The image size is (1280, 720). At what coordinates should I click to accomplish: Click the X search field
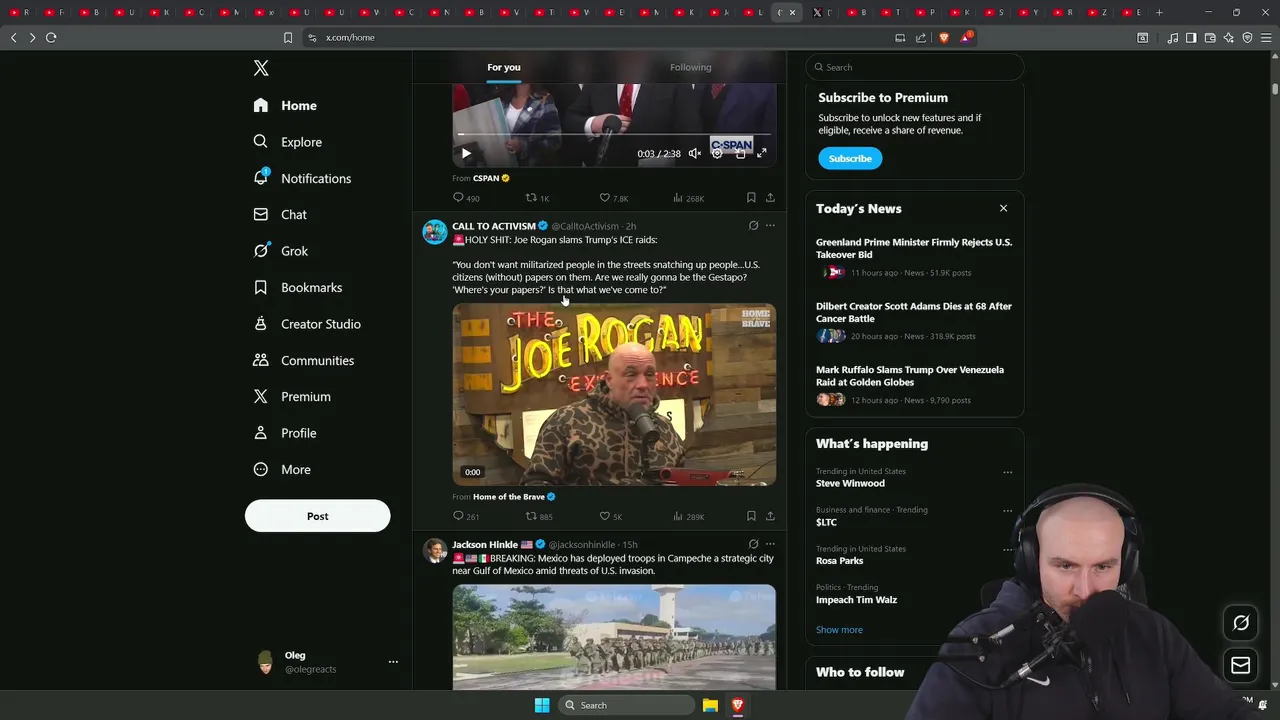[x=914, y=67]
